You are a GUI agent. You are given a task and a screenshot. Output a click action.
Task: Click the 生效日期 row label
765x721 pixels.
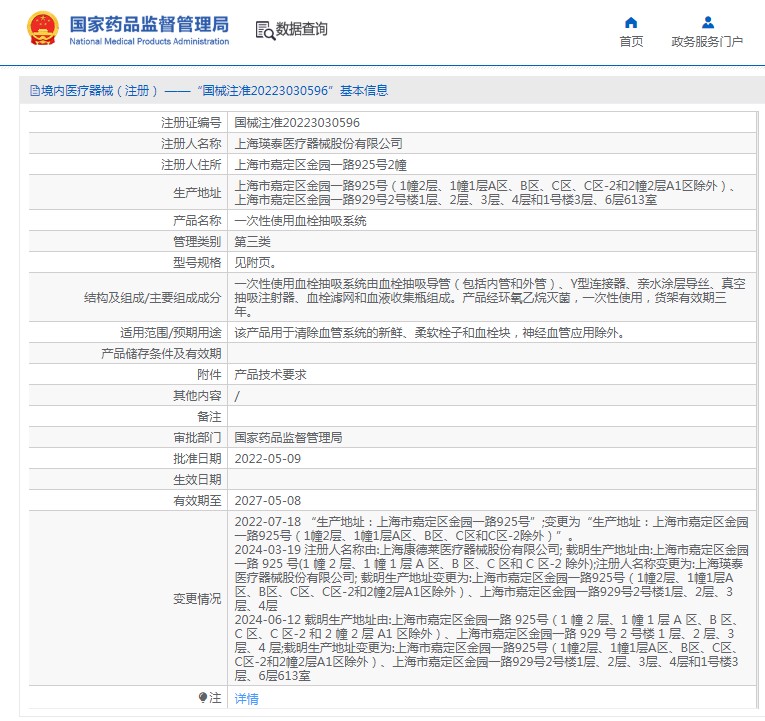pyautogui.click(x=197, y=480)
